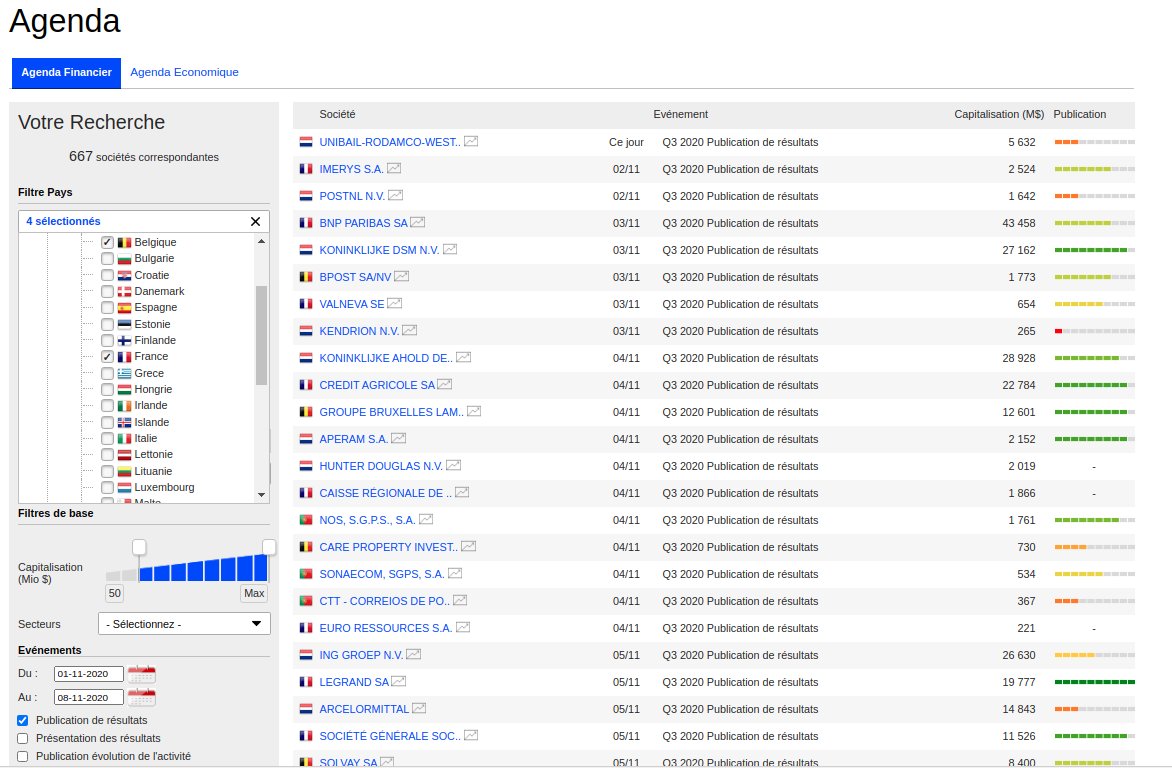Click the minimum capitalisation slider handle
1172x768 pixels.
139,547
